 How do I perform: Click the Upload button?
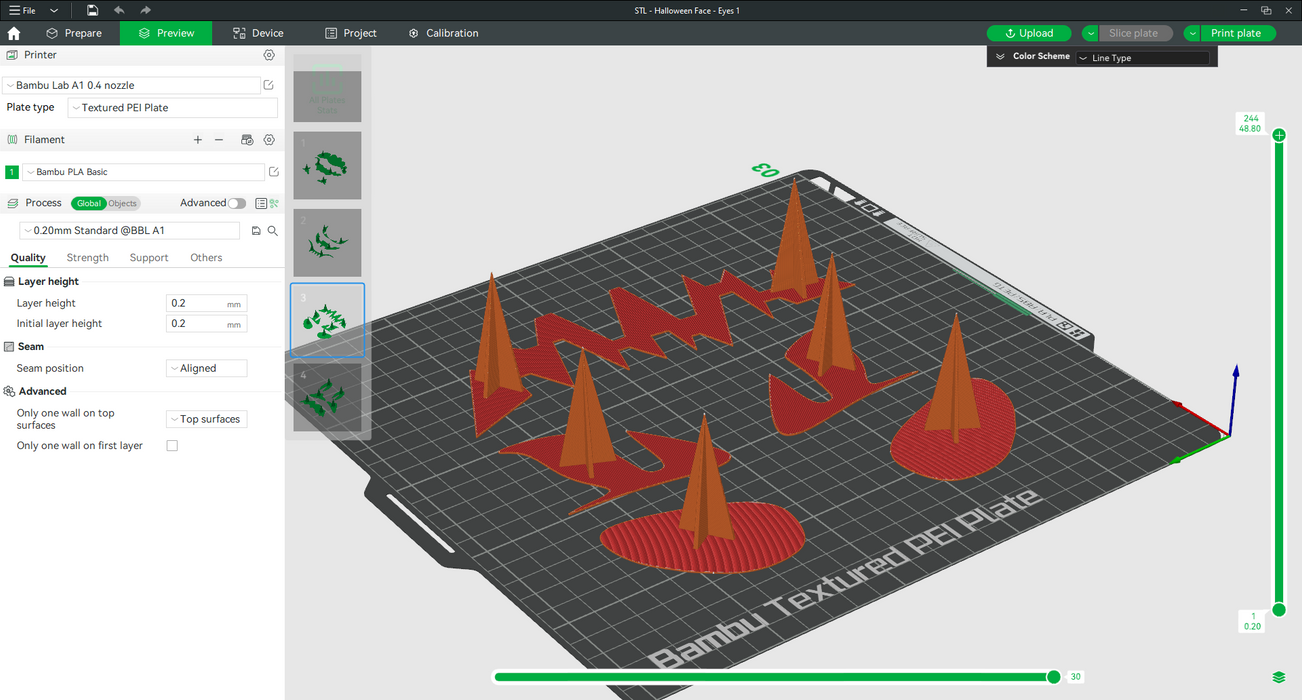click(1029, 33)
